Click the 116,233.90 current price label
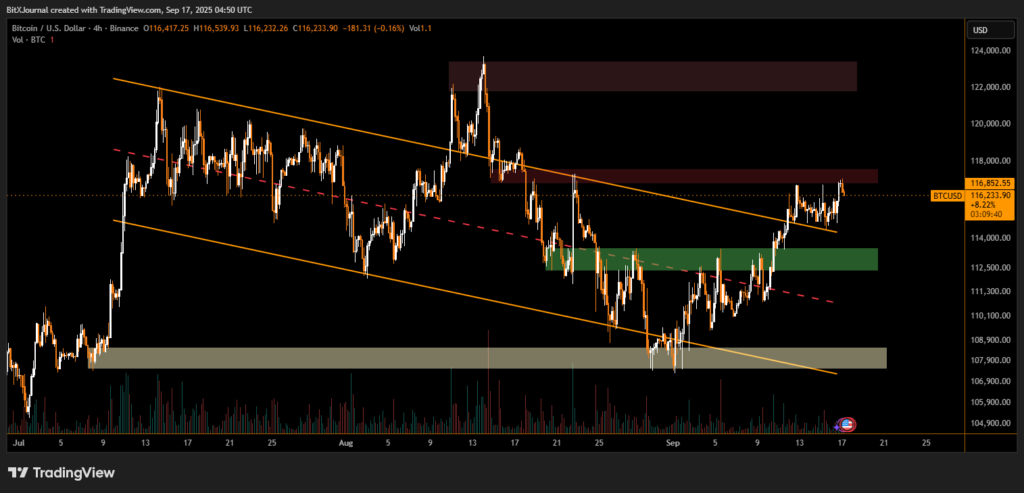Image resolution: width=1024 pixels, height=493 pixels. click(x=991, y=196)
